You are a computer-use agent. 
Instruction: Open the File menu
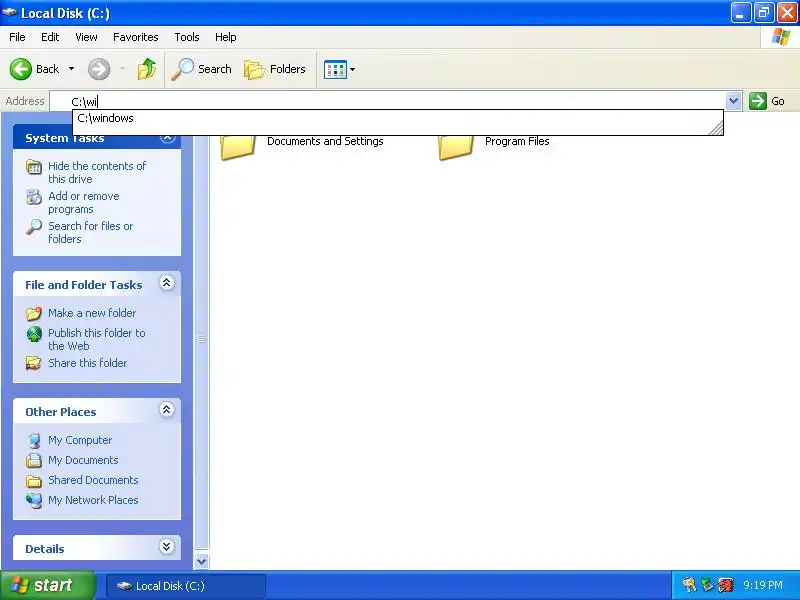coord(17,37)
